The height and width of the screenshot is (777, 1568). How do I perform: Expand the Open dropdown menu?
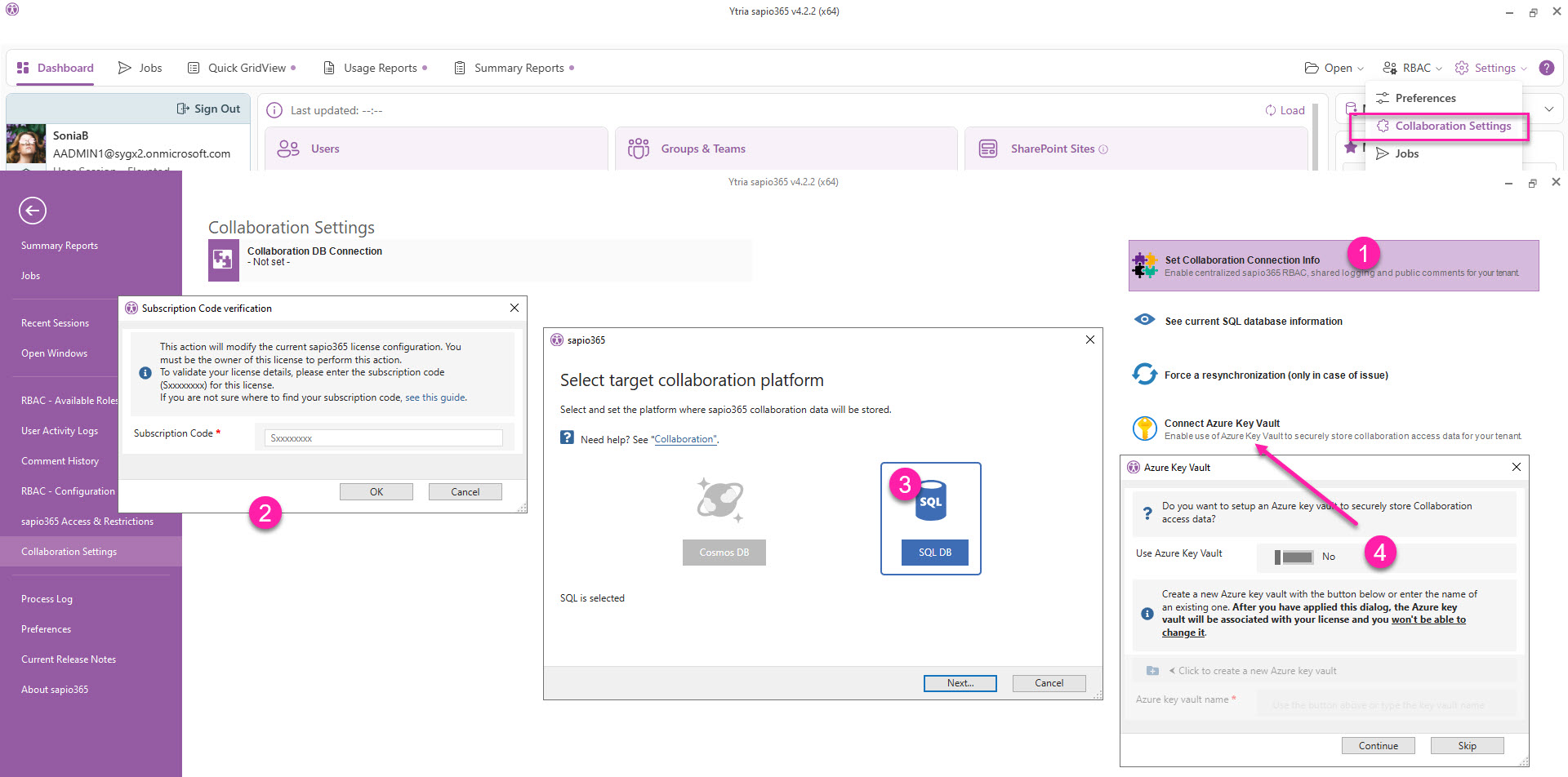pos(1334,68)
